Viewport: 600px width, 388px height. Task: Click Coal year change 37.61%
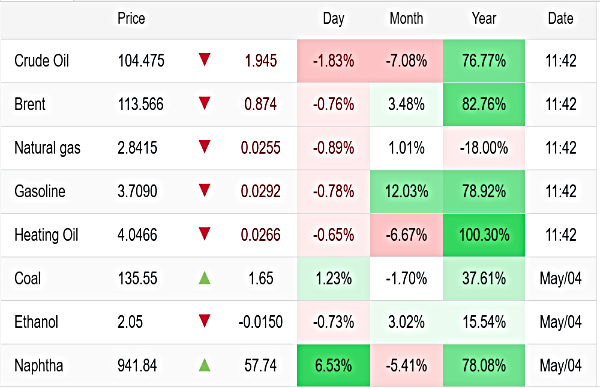coord(484,278)
